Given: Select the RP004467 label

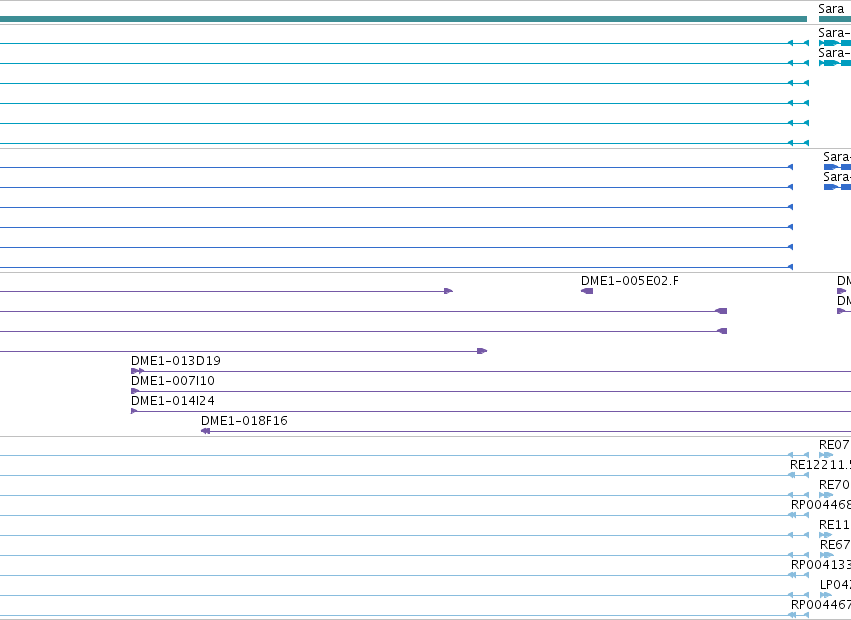Looking at the screenshot, I should click(821, 605).
